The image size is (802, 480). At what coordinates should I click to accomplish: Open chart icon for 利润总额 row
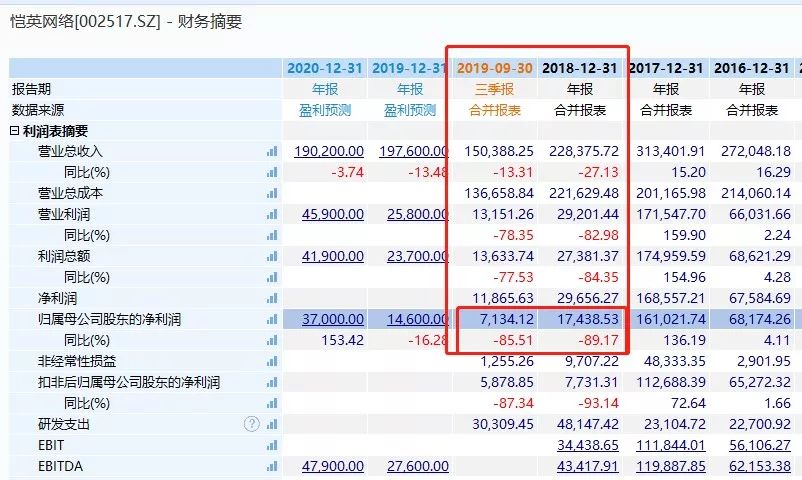(x=272, y=256)
